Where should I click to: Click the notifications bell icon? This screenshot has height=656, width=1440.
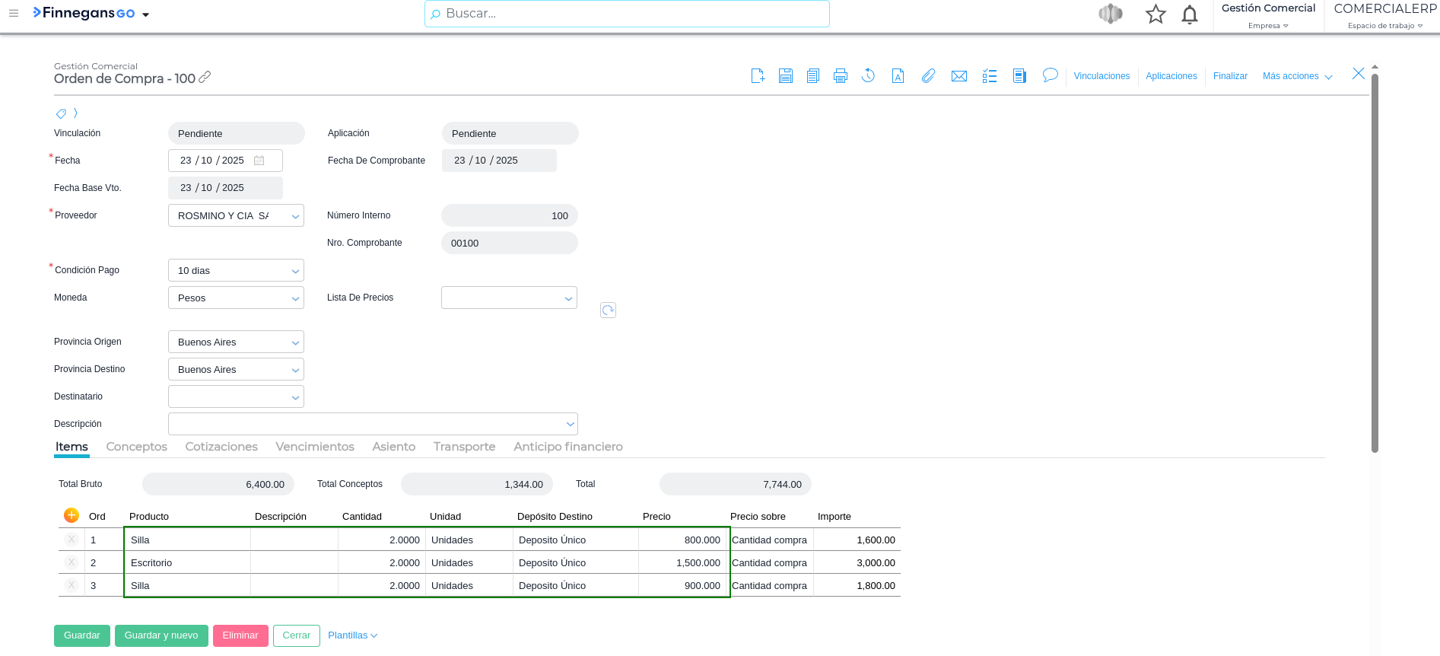pyautogui.click(x=1189, y=14)
